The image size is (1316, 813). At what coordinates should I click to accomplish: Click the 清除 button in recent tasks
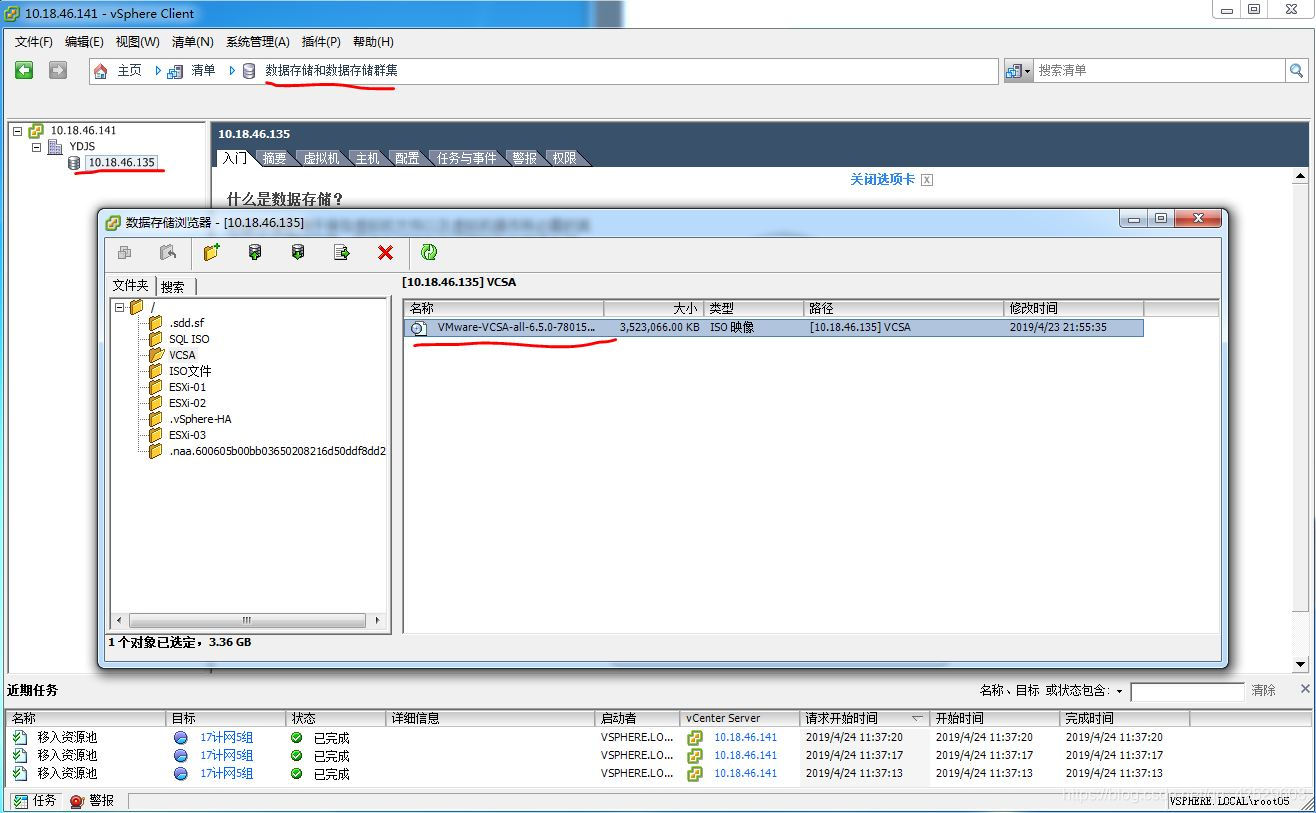tap(1264, 690)
